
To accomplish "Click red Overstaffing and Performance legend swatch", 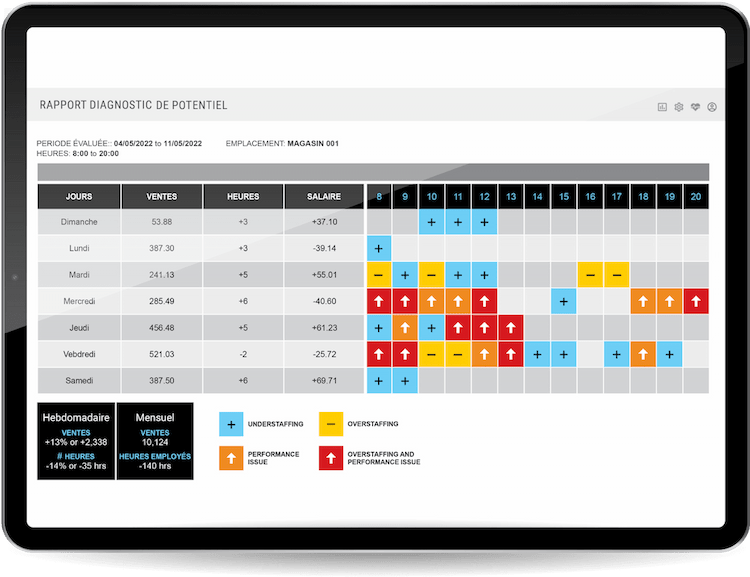I will tap(331, 458).
